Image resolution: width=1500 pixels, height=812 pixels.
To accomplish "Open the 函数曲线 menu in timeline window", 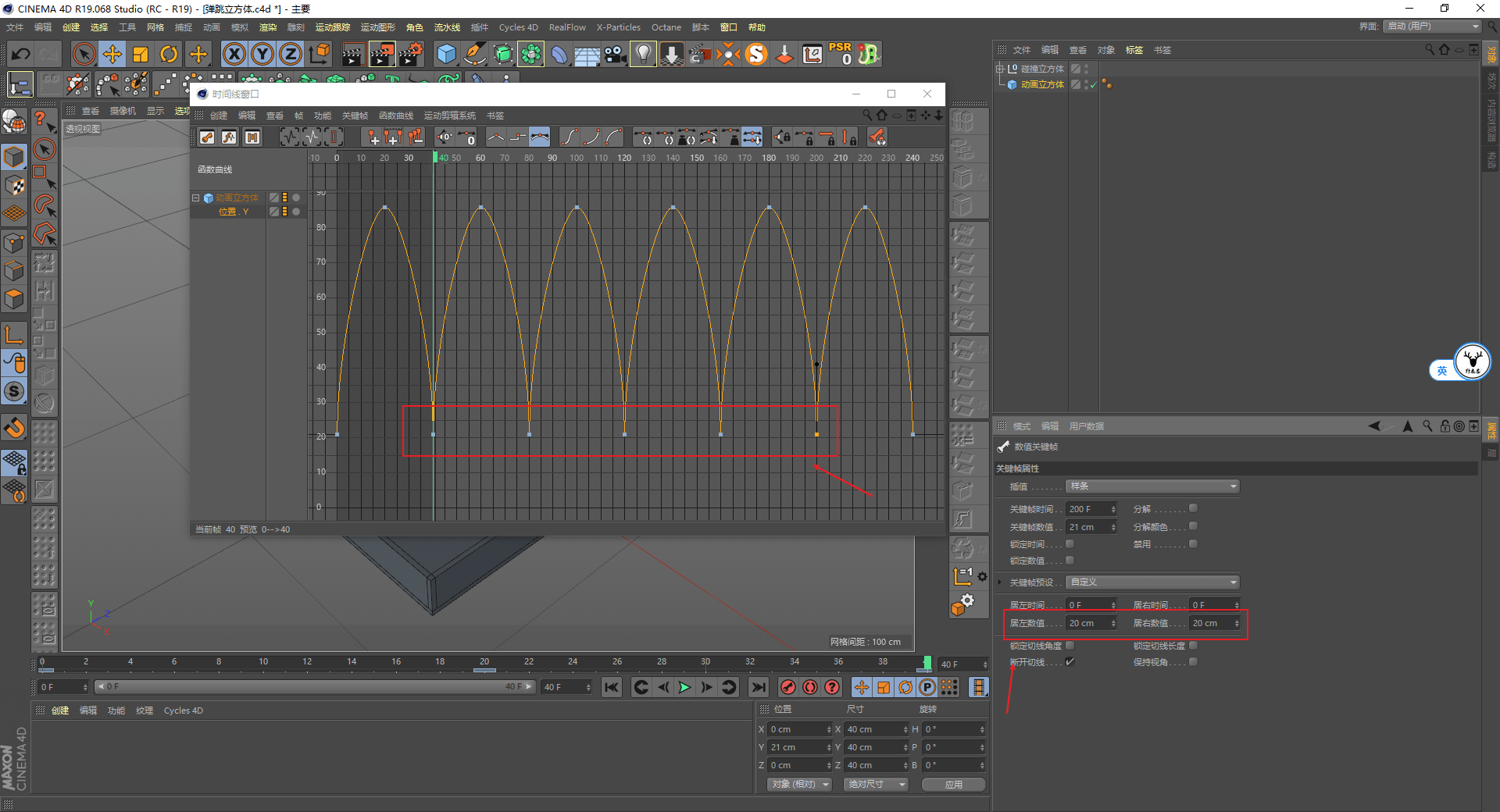I will click(396, 116).
